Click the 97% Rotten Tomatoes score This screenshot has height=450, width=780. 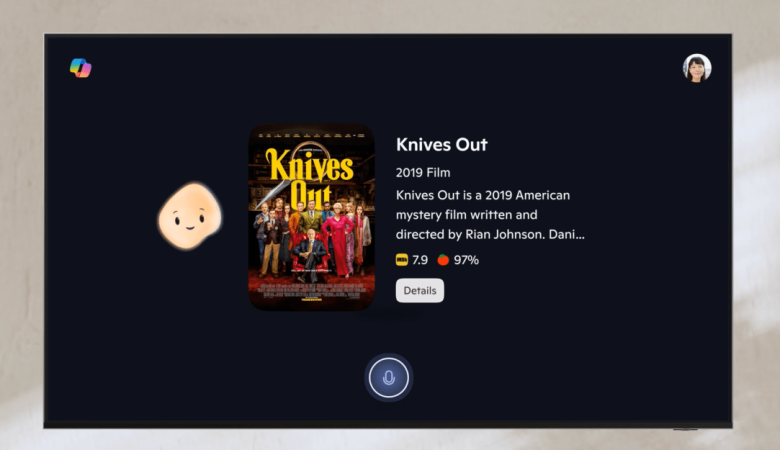466,260
